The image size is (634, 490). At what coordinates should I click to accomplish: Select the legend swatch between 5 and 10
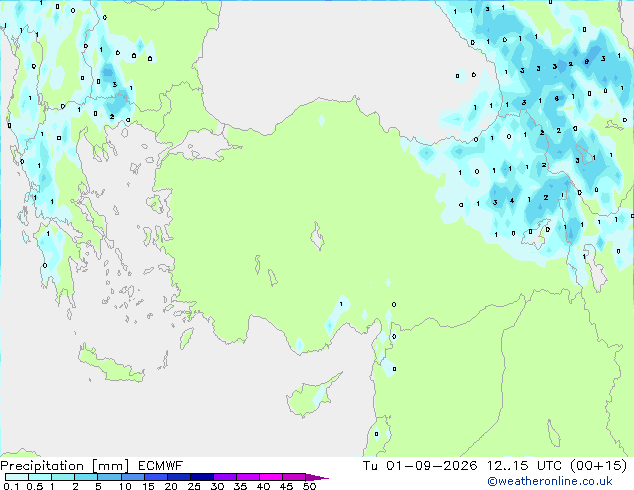coord(109,477)
